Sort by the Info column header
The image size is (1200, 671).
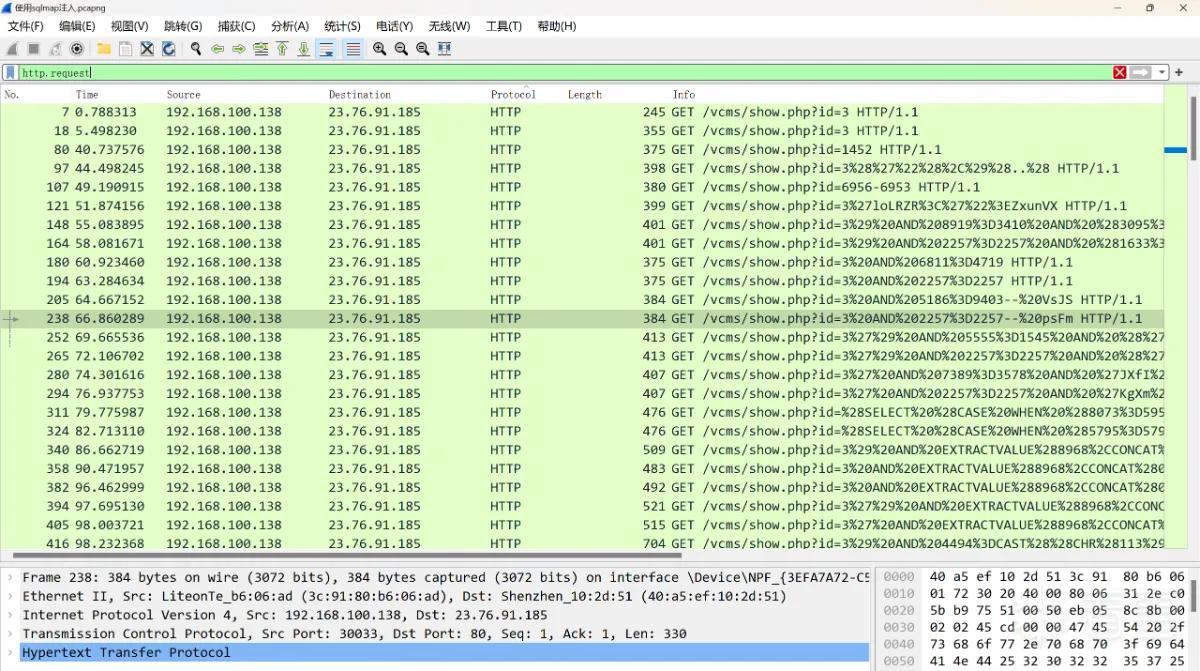pyautogui.click(x=684, y=95)
